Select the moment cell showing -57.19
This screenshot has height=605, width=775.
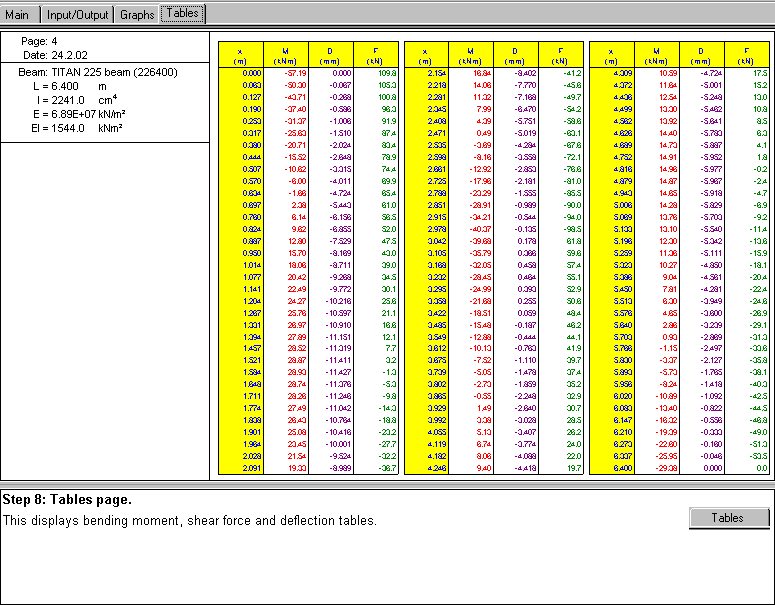[294, 74]
